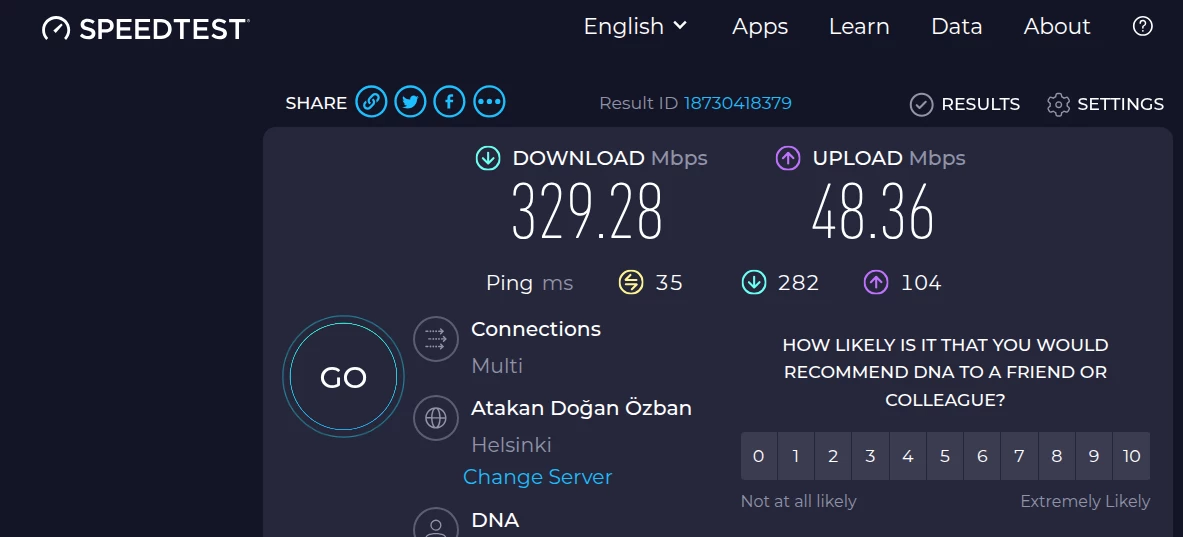
Task: Copy the share link icon
Action: [371, 102]
